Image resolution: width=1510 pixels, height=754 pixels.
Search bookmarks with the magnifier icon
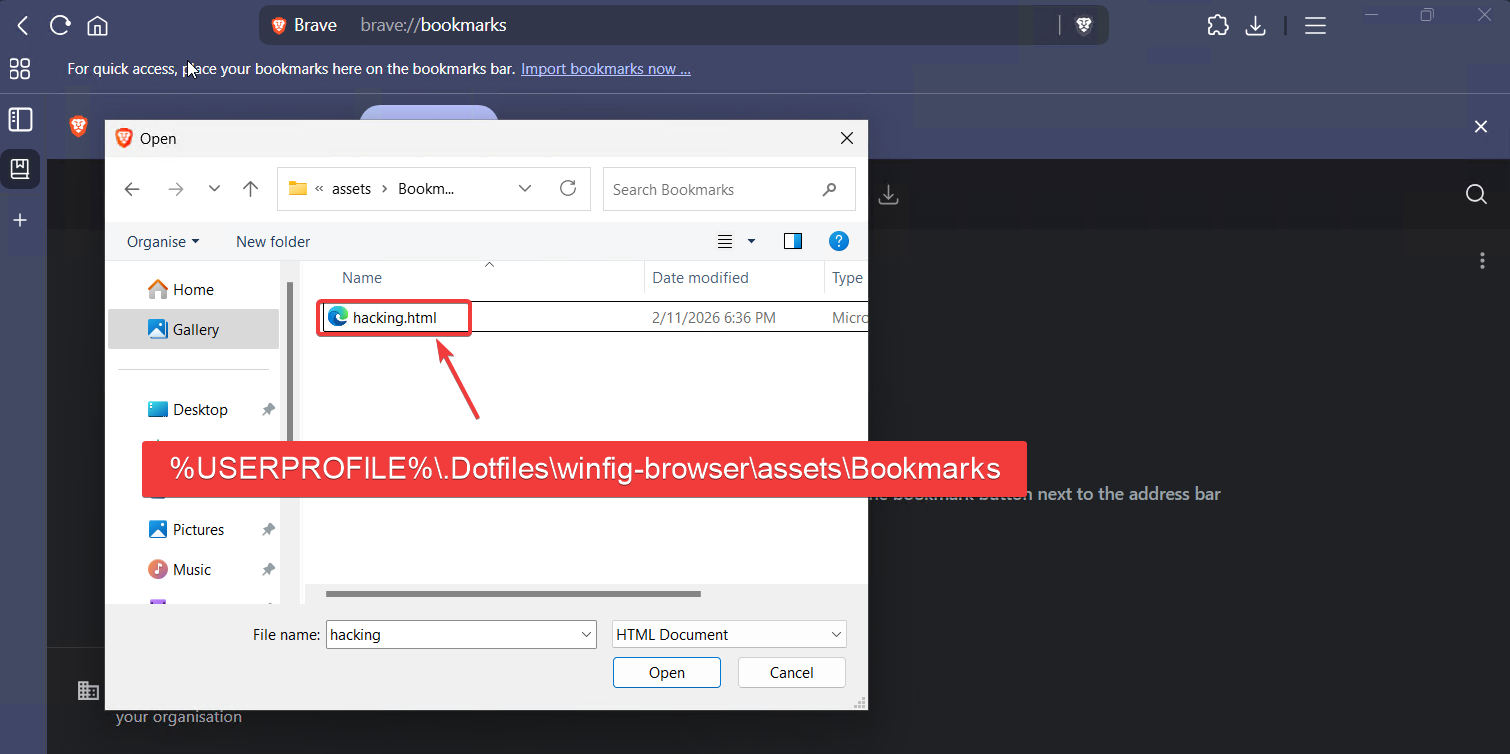[1476, 194]
